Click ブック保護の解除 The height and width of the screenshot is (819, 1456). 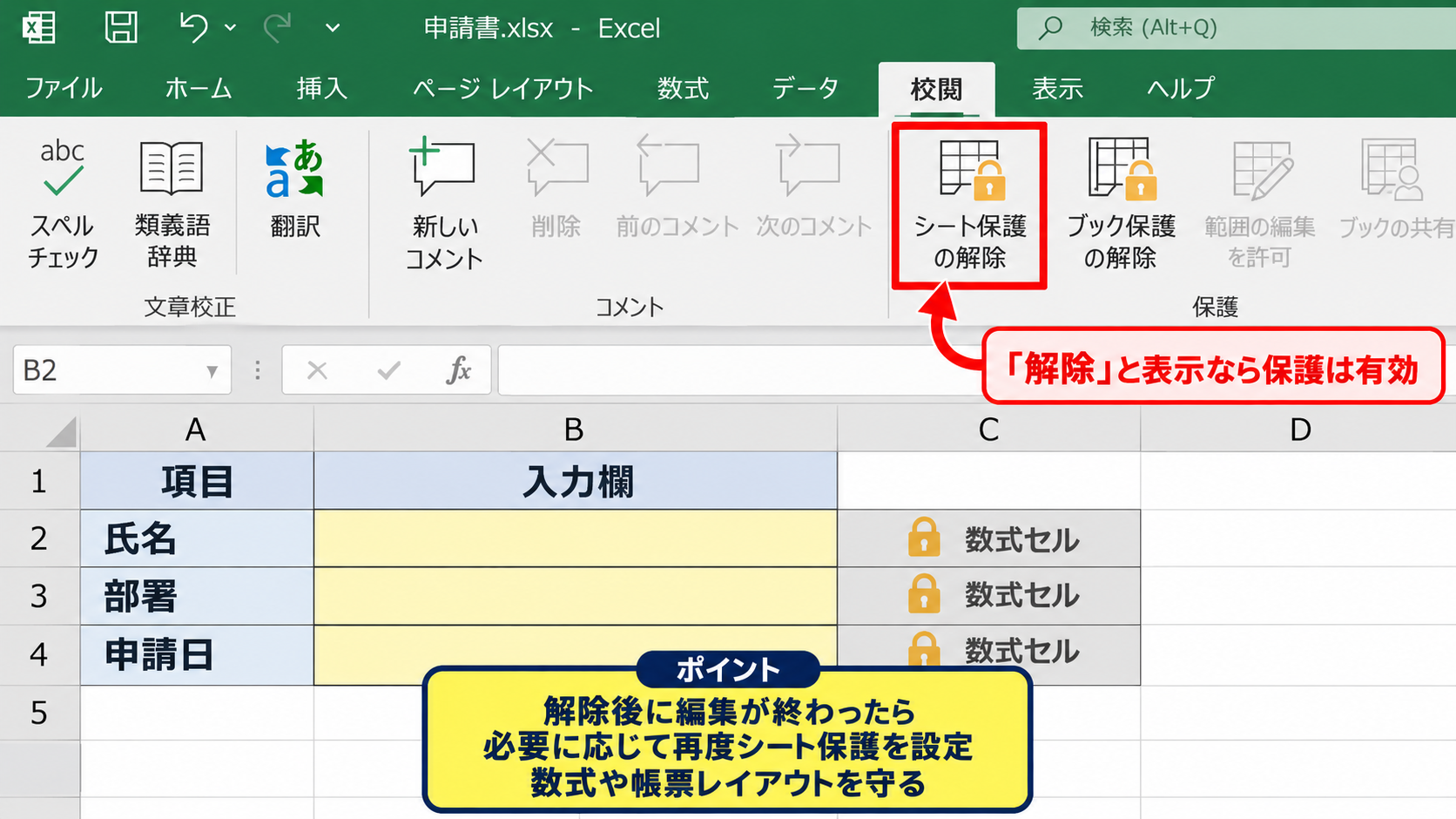(1121, 204)
